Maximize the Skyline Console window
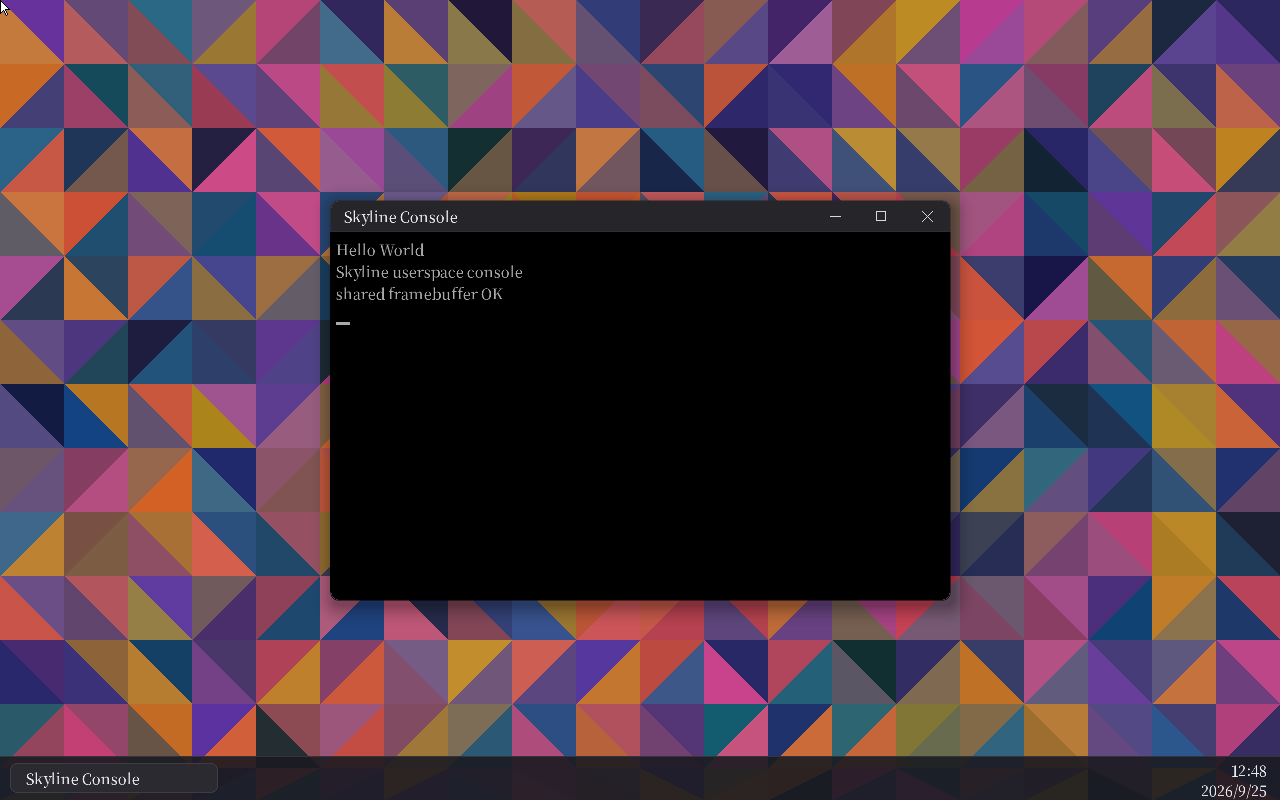Screen dimensions: 1280x800 click(881, 217)
